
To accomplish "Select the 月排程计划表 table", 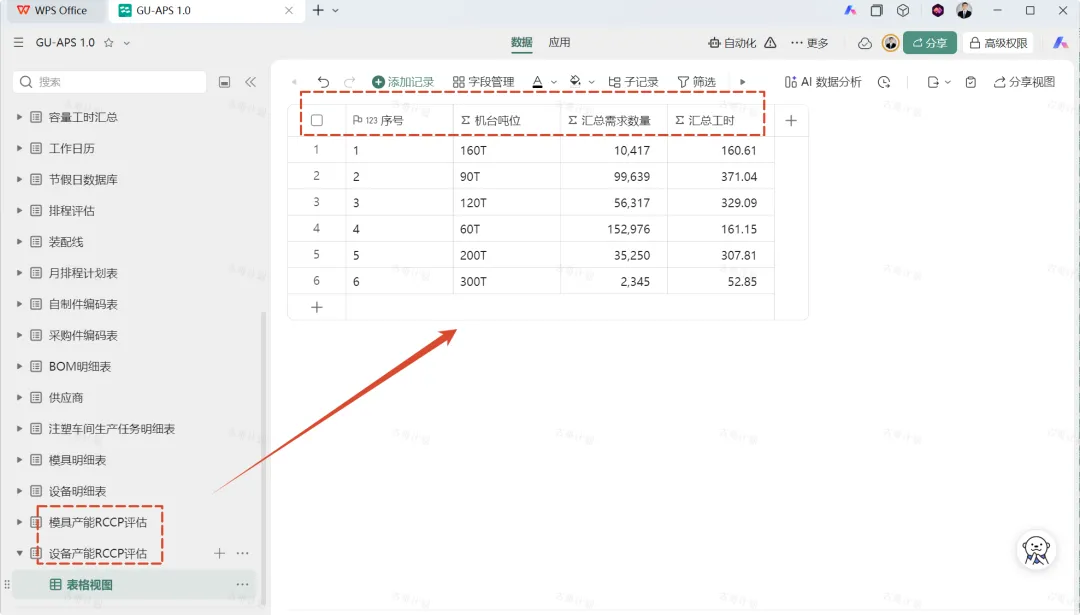I will pyautogui.click(x=83, y=273).
